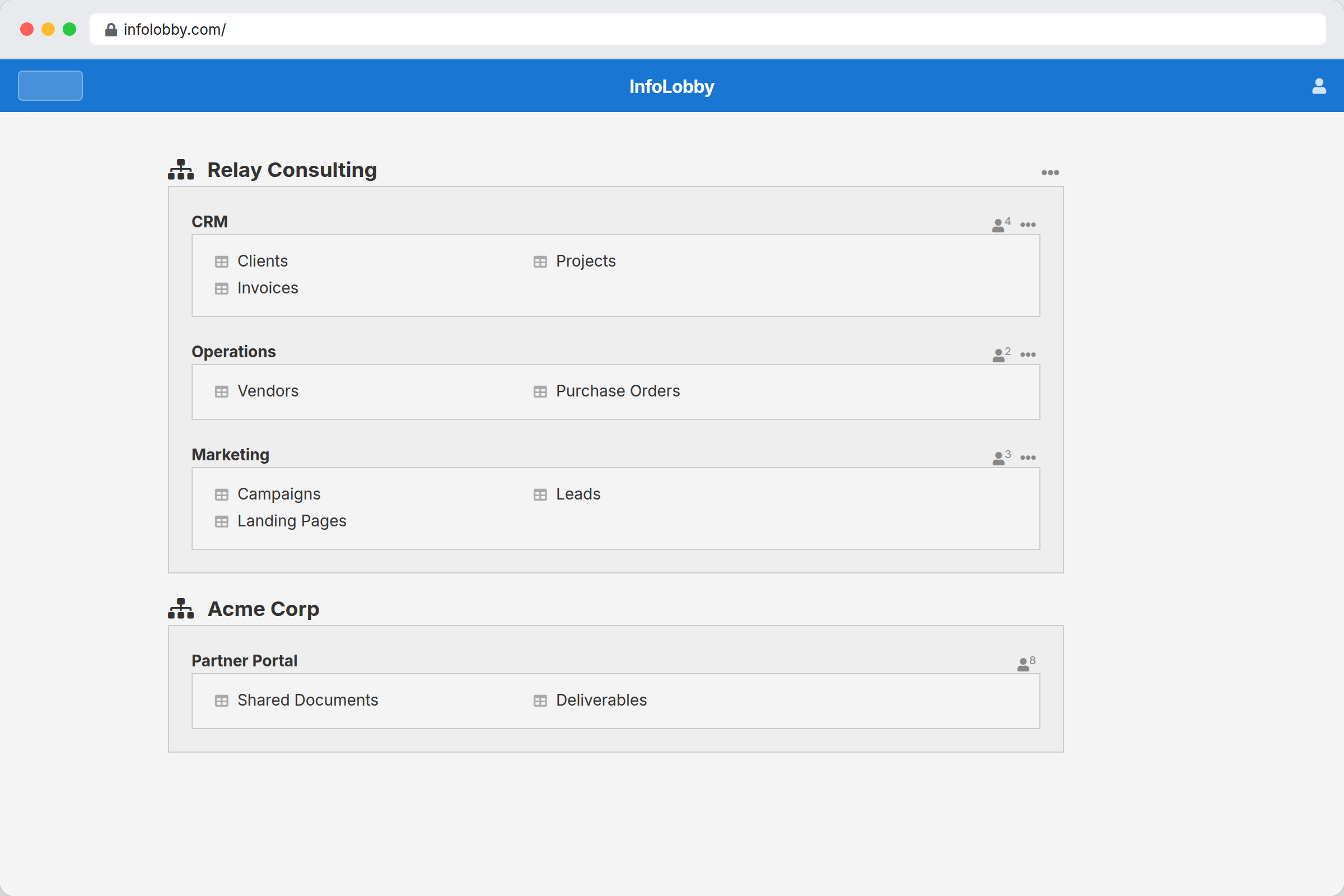Open the Operations space options menu
The image size is (1344, 896).
1027,354
